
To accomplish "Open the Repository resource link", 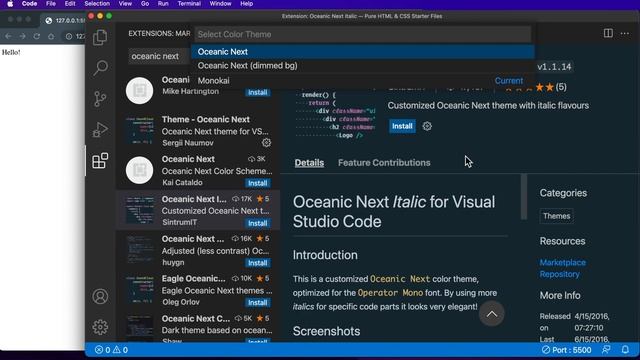I will (x=559, y=274).
